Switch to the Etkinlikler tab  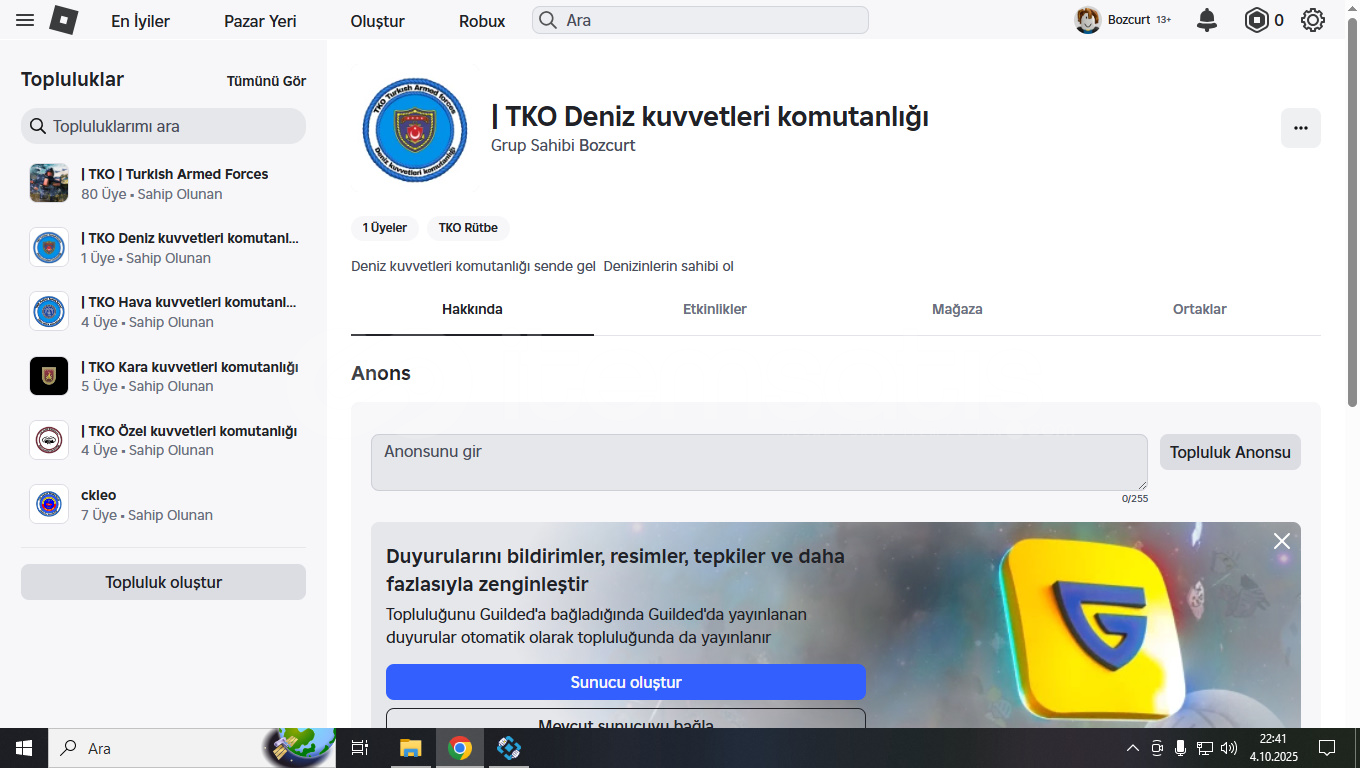[x=714, y=309]
